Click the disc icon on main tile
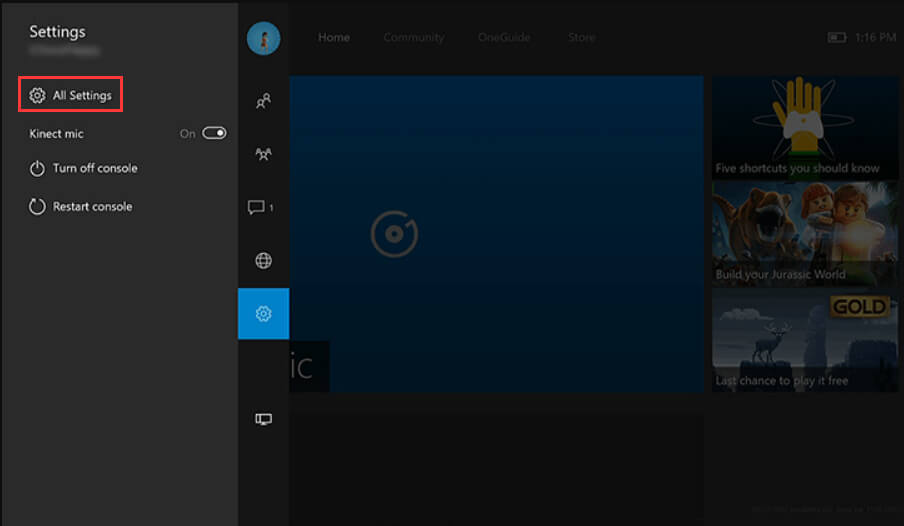The width and height of the screenshot is (904, 526). point(394,234)
